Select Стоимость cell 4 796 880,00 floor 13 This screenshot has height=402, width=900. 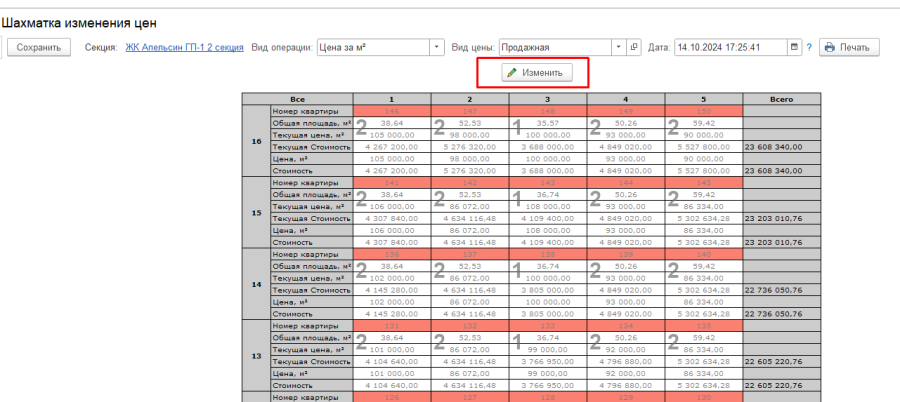(x=626, y=385)
